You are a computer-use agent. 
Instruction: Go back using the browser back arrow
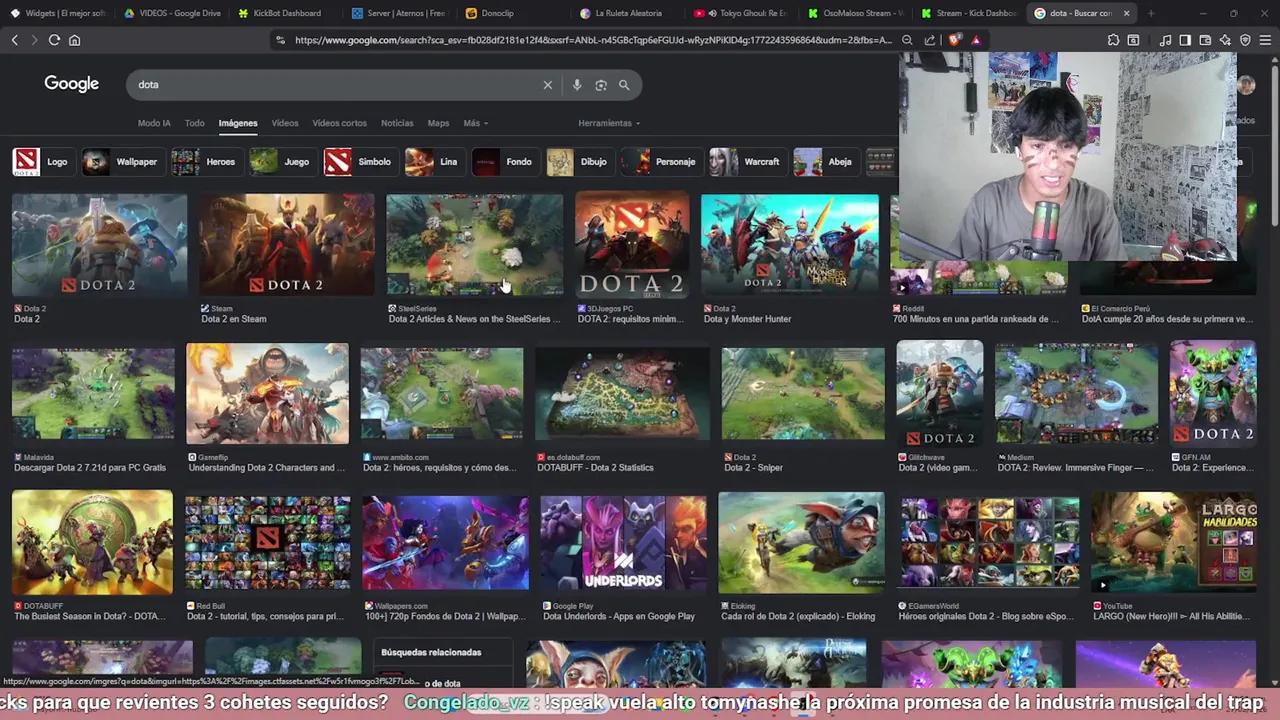tap(14, 40)
